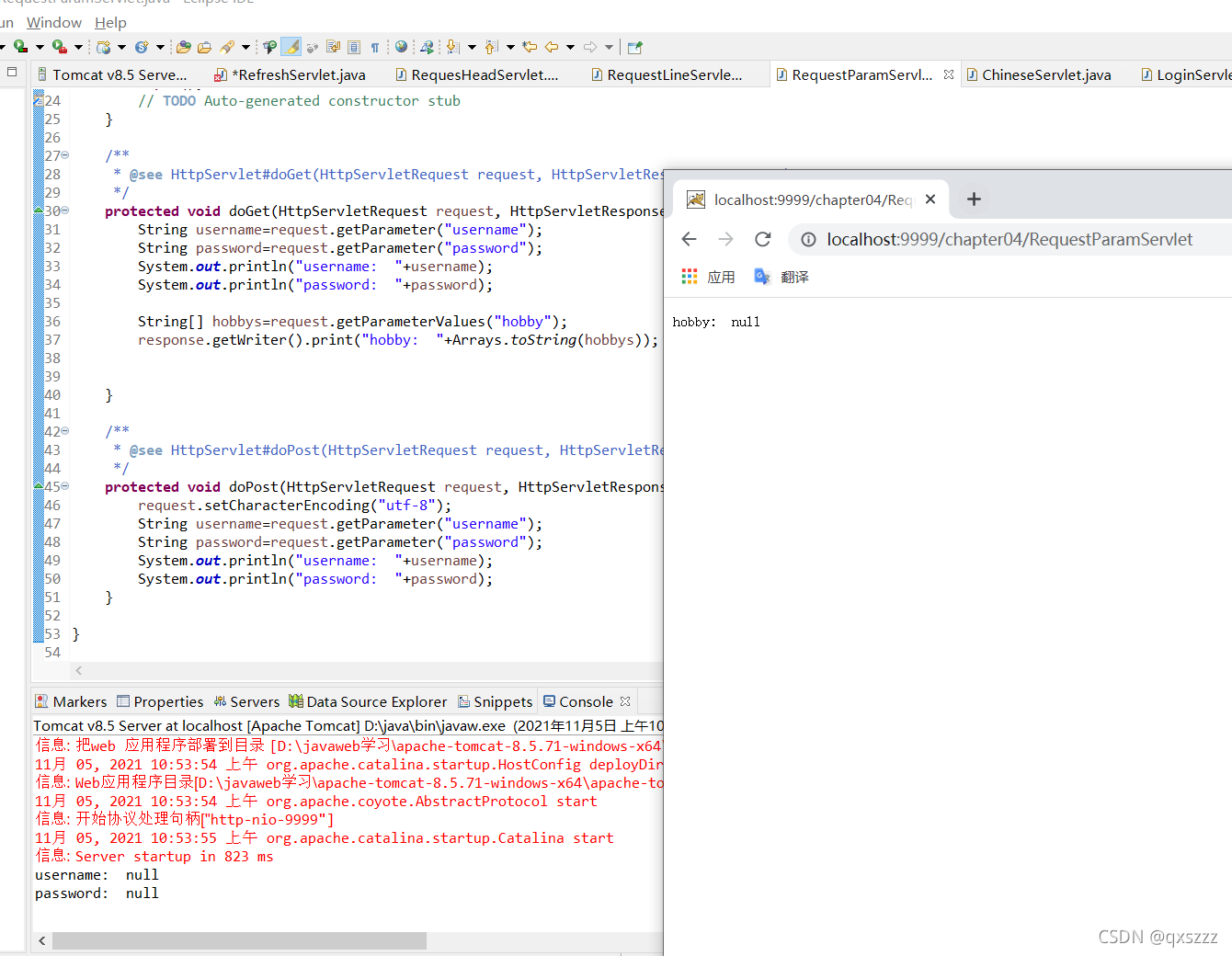Click the Run Last Tool icon

tap(59, 47)
